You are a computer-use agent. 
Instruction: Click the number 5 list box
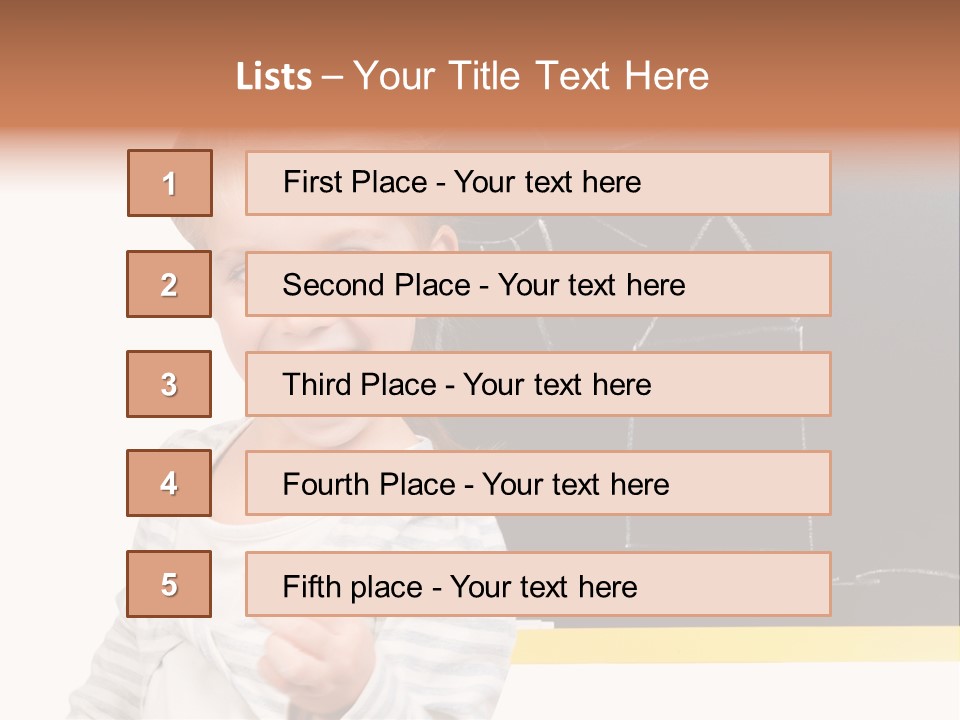click(170, 584)
